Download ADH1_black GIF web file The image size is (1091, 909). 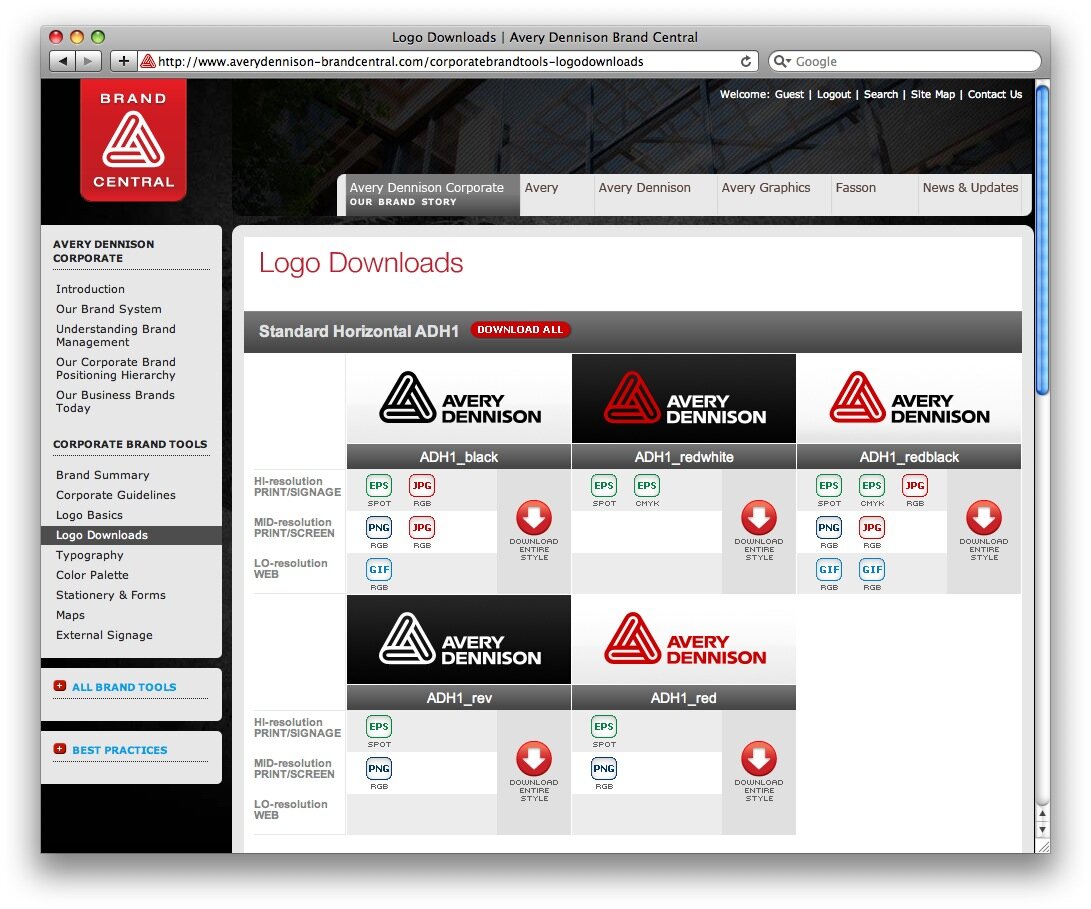(x=379, y=569)
